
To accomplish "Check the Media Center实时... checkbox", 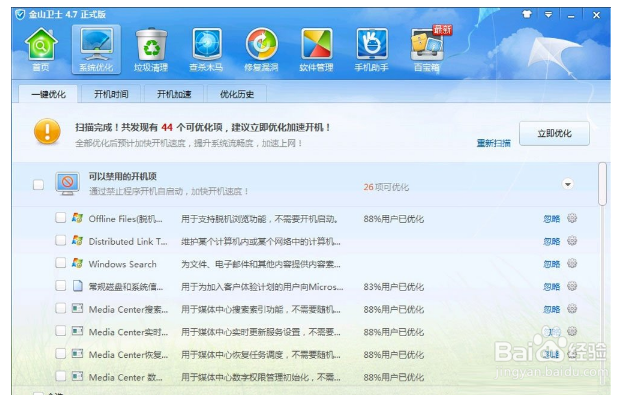I will coord(60,331).
